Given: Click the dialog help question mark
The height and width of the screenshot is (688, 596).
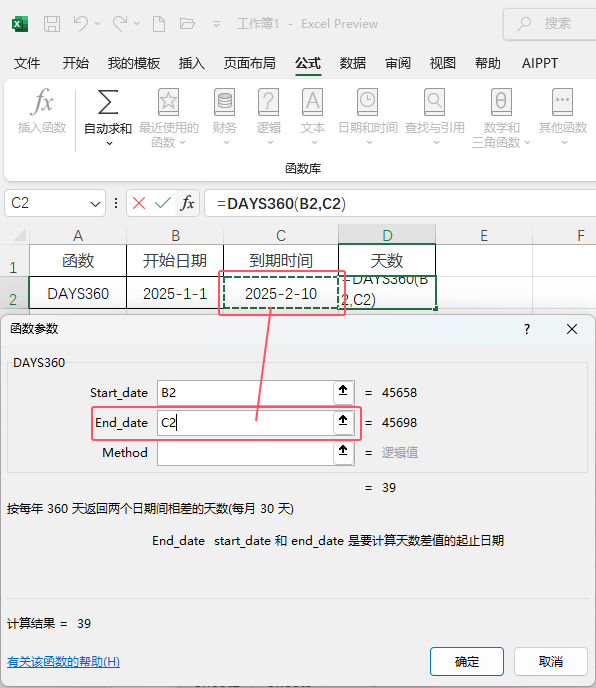Looking at the screenshot, I should [527, 329].
